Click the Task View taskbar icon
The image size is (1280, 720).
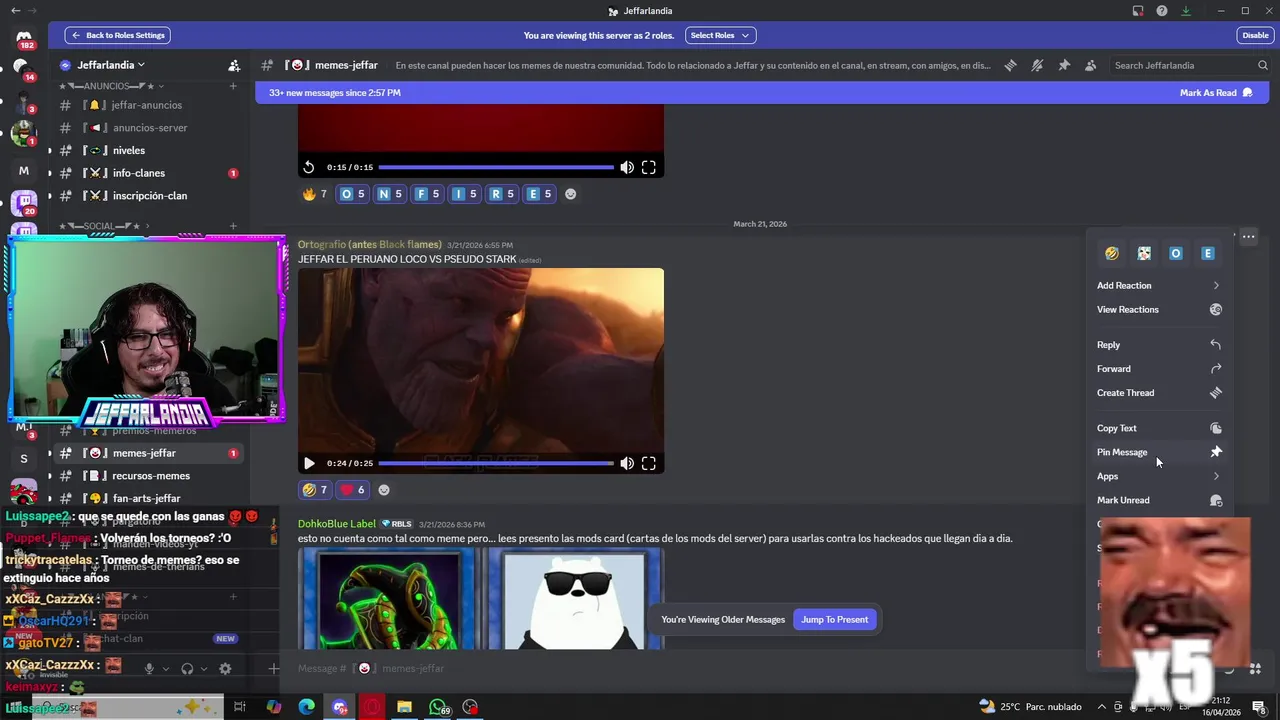(240, 707)
